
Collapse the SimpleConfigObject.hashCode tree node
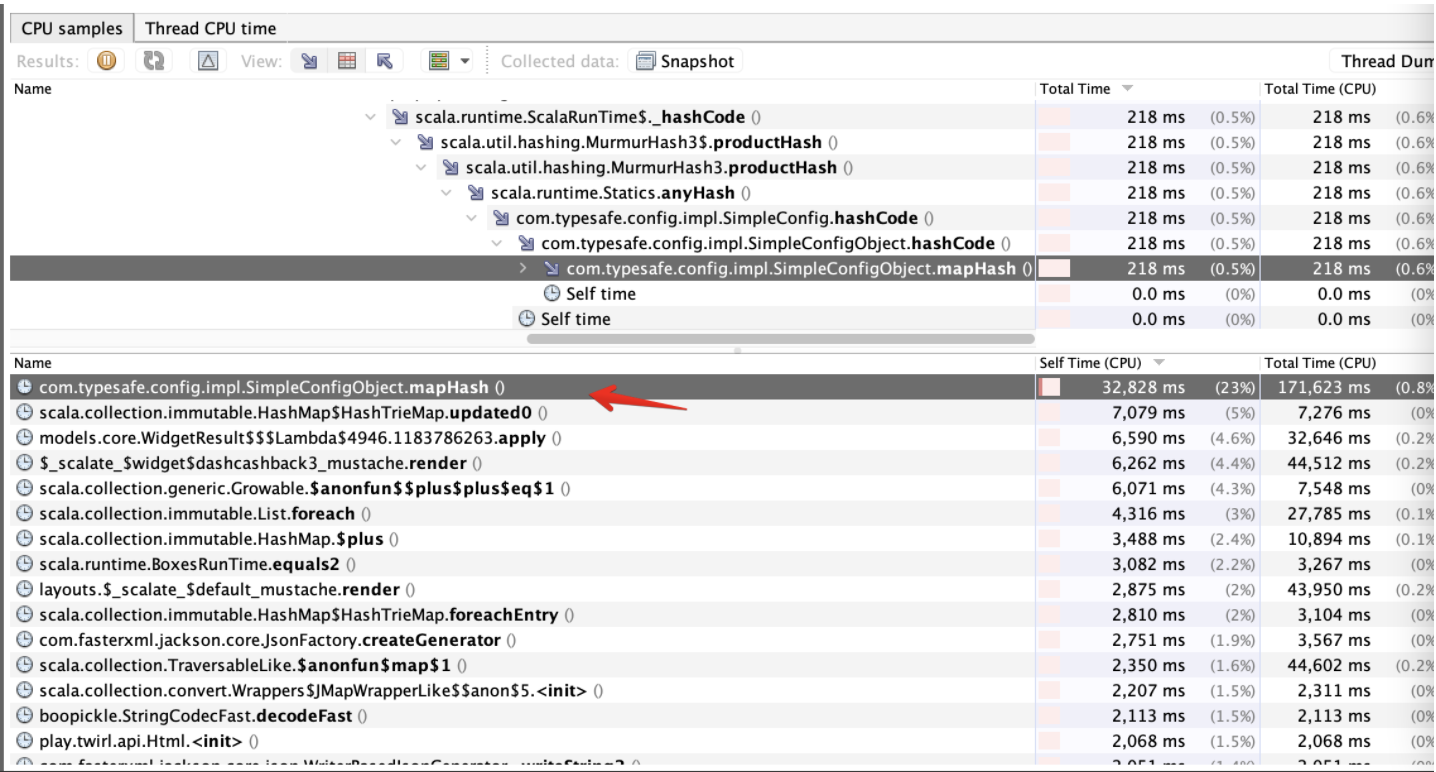point(497,243)
